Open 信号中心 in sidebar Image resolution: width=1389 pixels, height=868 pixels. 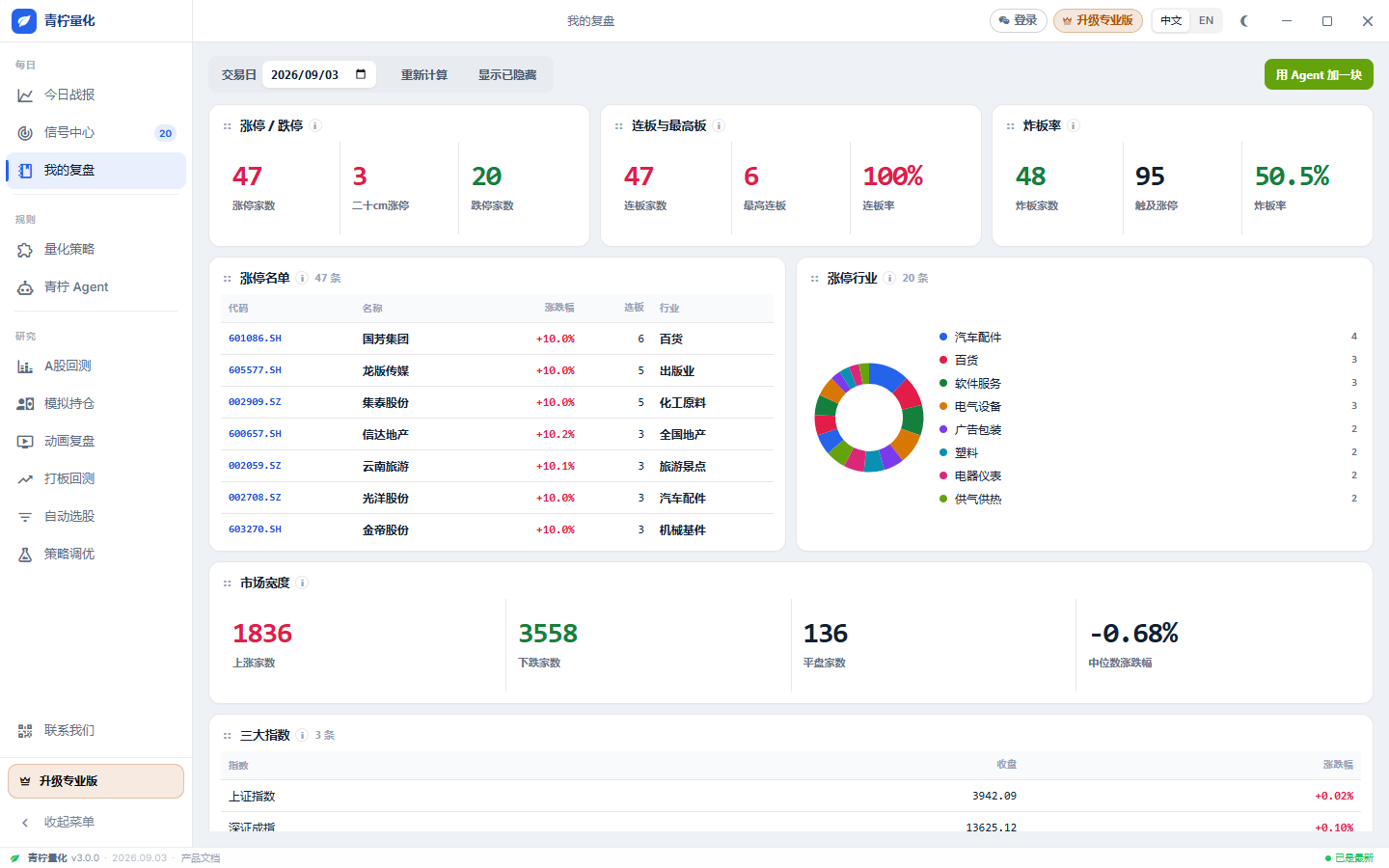95,132
